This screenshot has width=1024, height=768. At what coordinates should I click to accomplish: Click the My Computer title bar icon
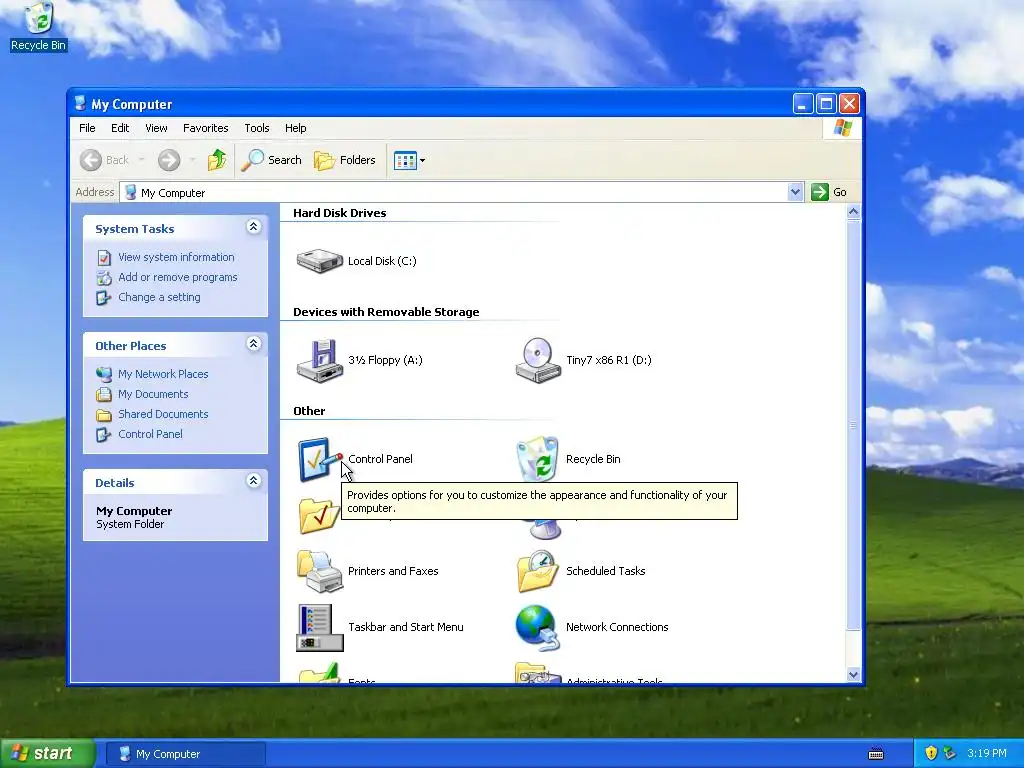80,103
